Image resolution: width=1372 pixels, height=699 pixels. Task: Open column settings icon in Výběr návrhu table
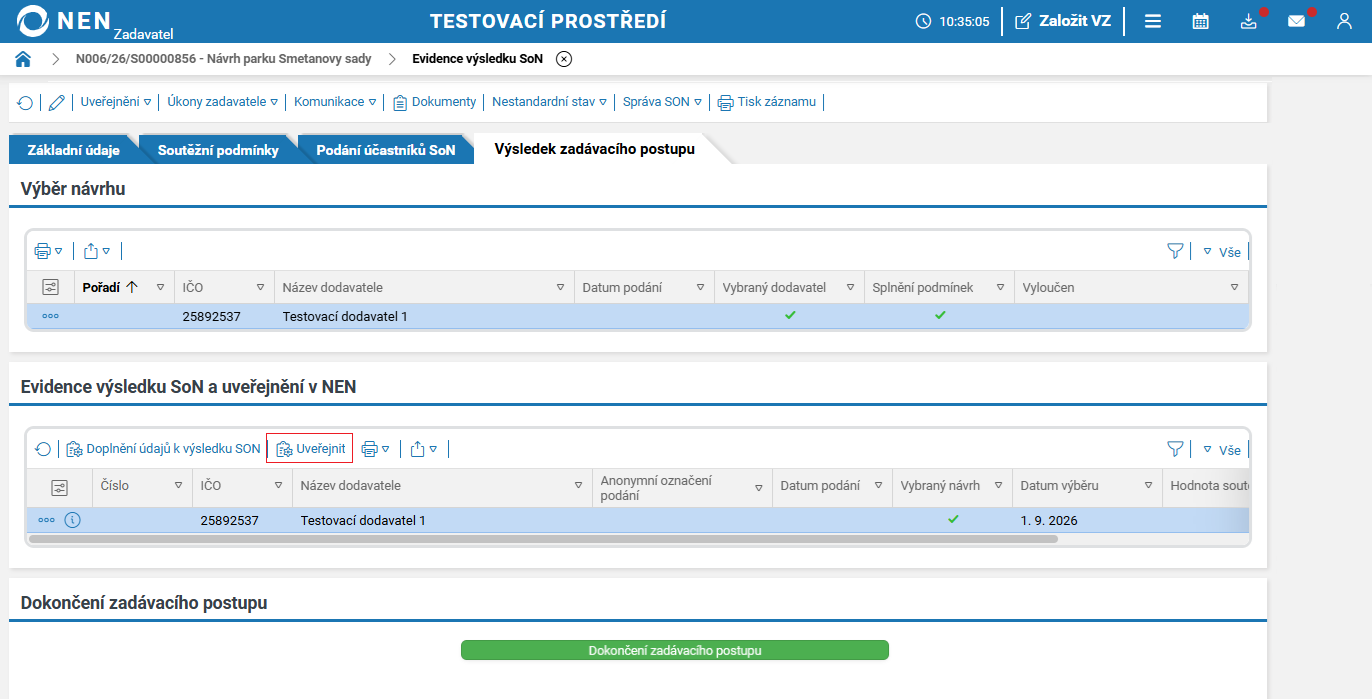coord(51,287)
